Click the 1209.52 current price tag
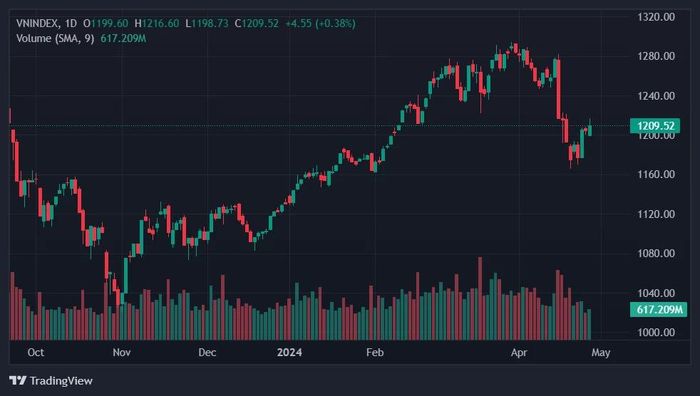The width and height of the screenshot is (700, 396). [x=655, y=126]
